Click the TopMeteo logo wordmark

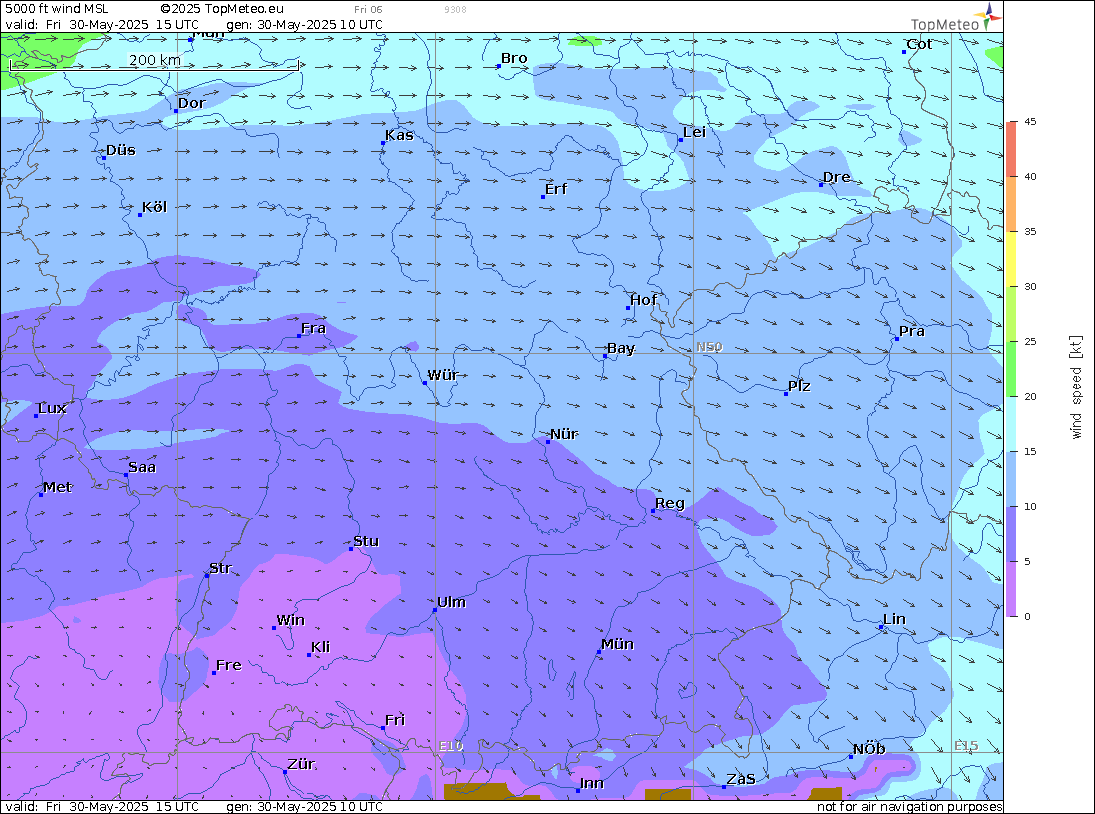945,24
